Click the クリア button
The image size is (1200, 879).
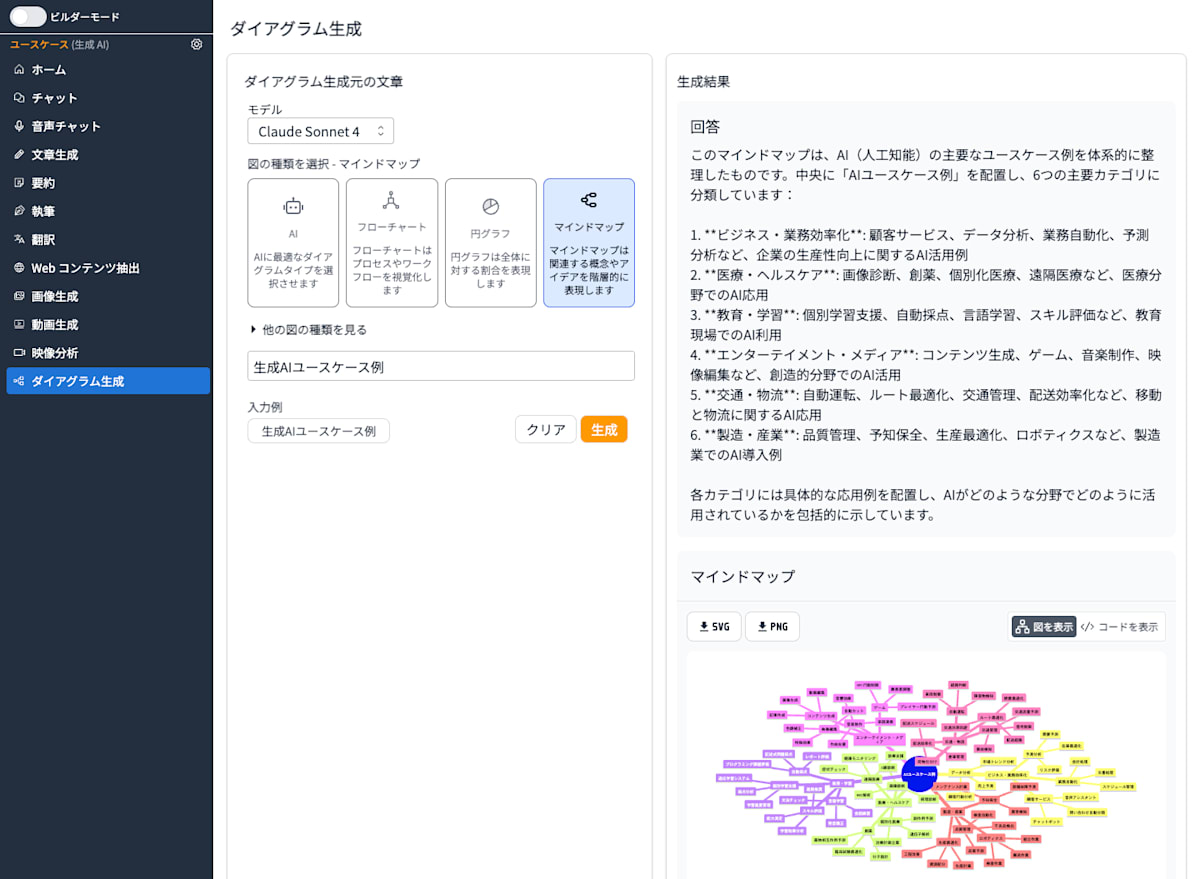[546, 429]
